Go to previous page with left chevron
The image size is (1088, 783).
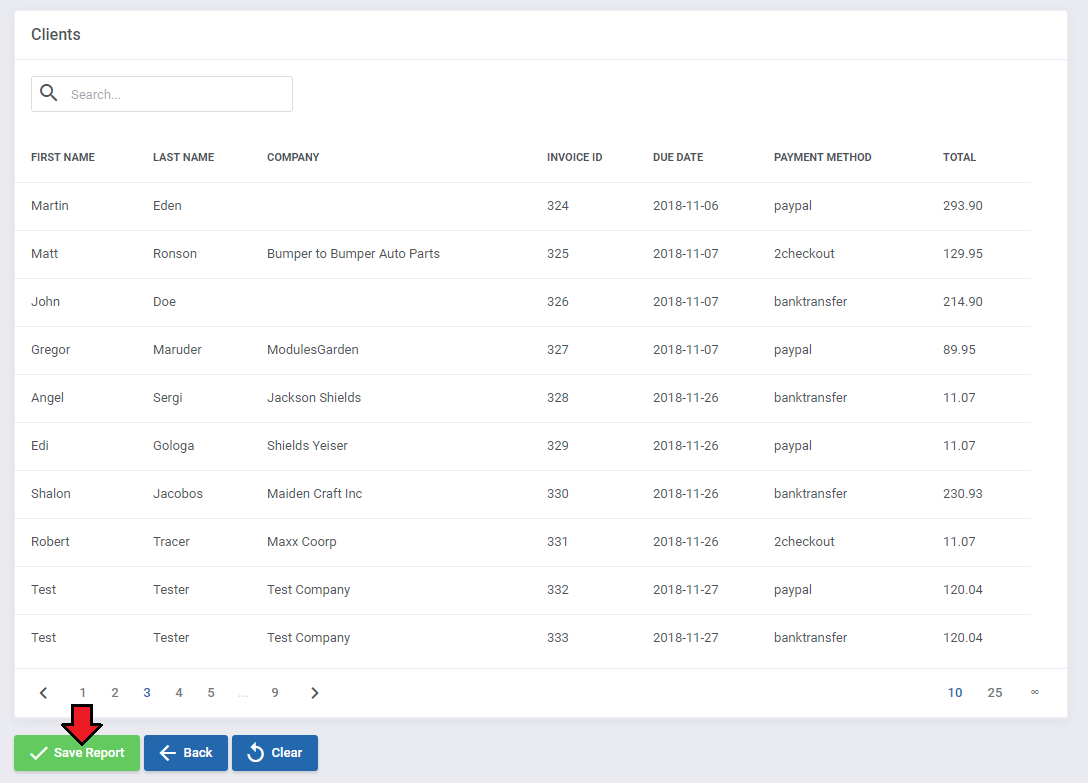43,693
